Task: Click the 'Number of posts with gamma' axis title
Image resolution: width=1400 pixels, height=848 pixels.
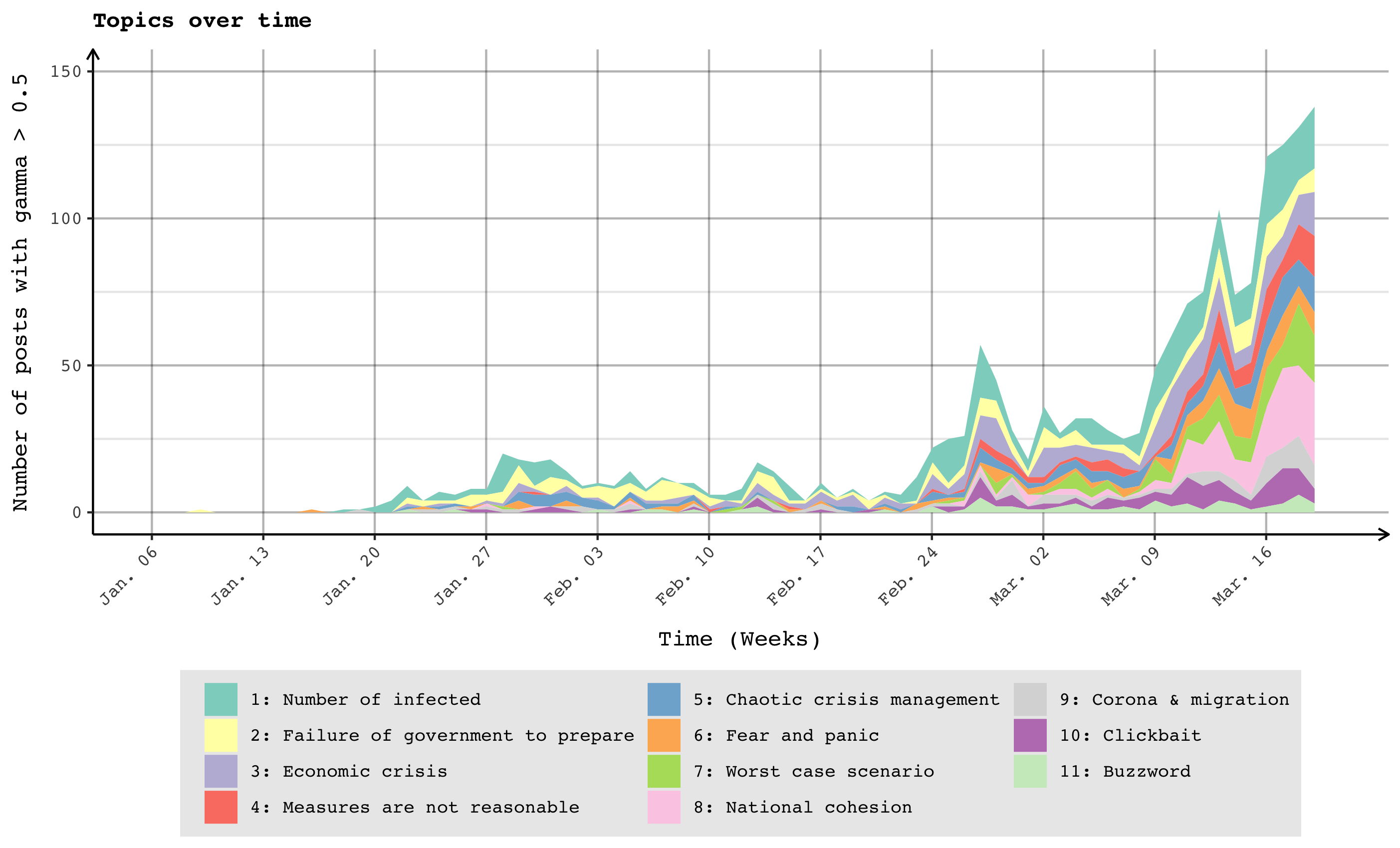Action: tap(20, 292)
